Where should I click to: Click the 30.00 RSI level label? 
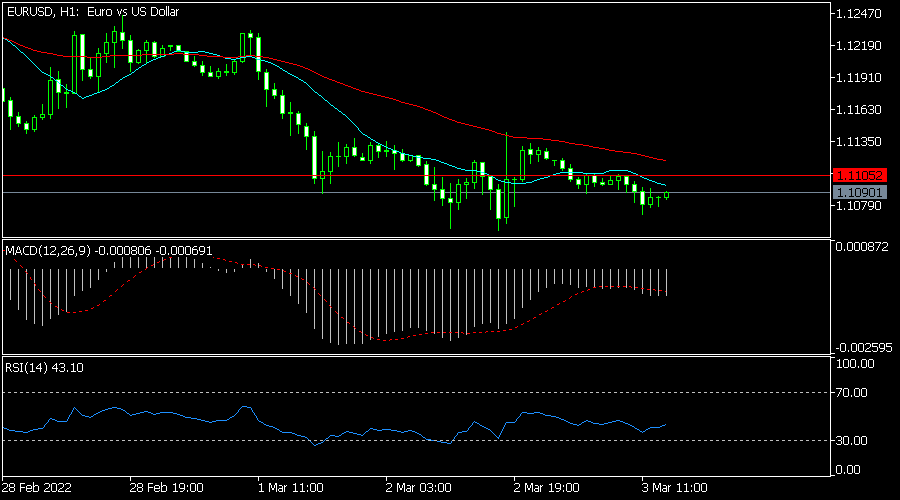pyautogui.click(x=852, y=441)
